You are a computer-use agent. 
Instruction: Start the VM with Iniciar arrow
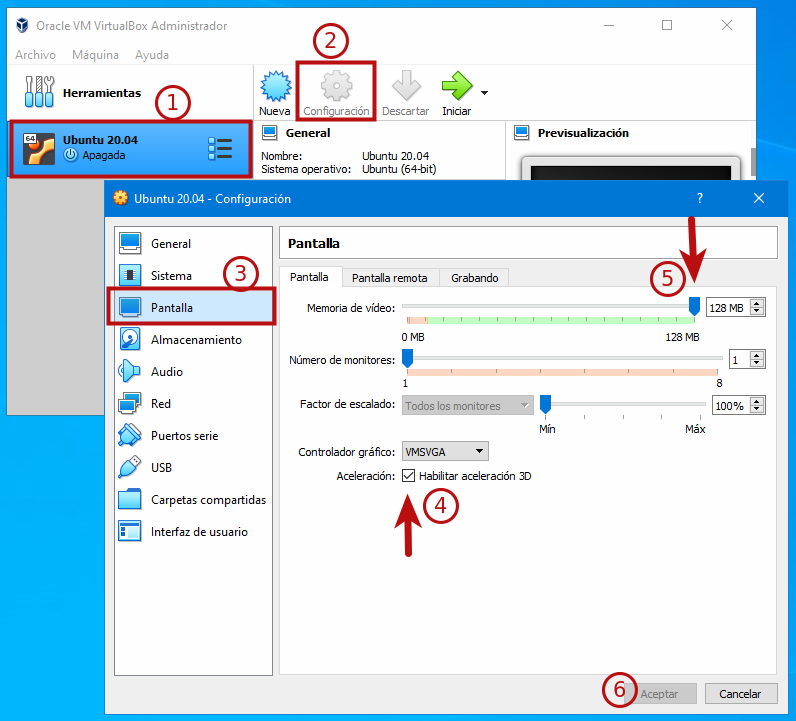click(457, 85)
